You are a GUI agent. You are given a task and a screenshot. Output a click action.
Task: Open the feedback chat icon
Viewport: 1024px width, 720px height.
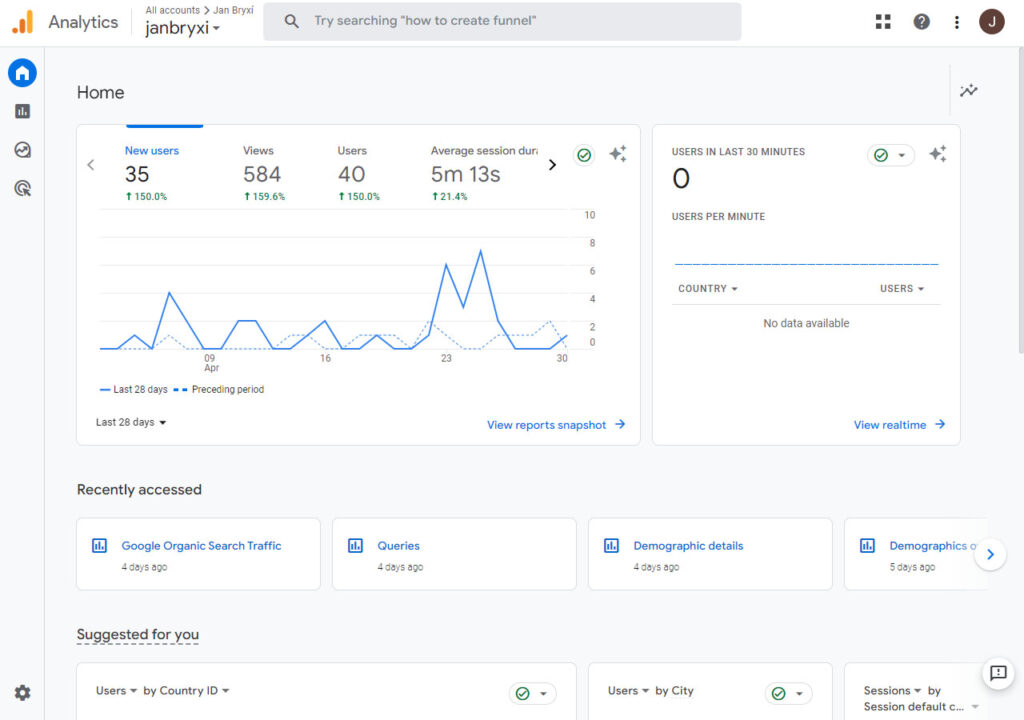tap(997, 673)
